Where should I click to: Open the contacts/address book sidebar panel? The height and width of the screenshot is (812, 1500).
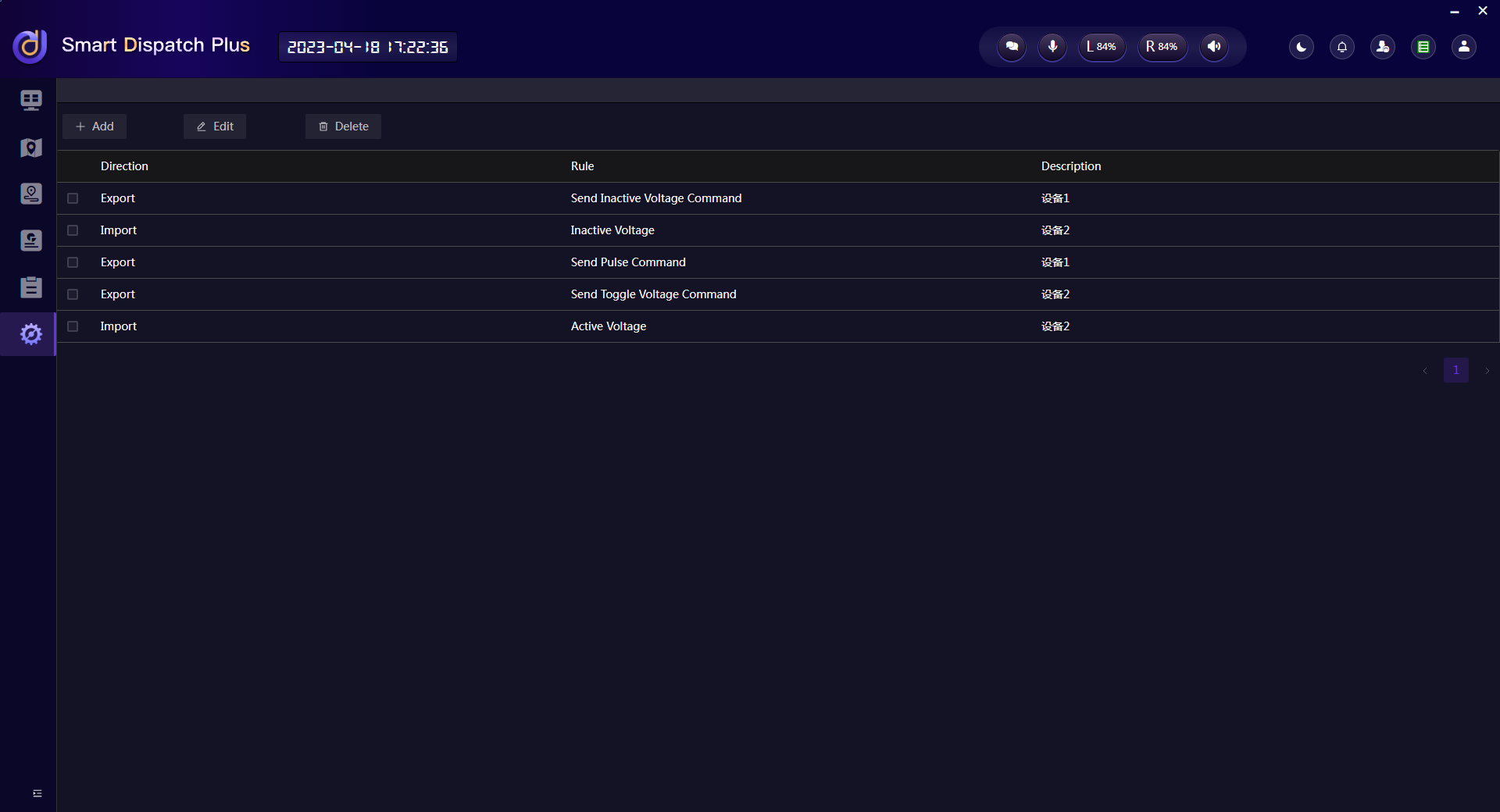30,240
